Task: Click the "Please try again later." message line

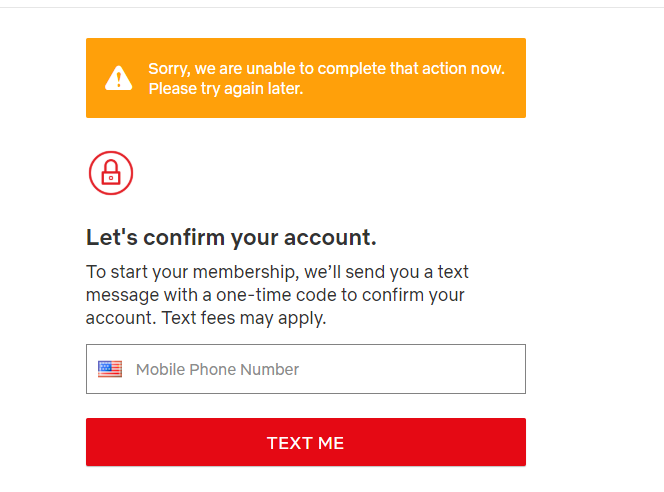Action: click(226, 88)
